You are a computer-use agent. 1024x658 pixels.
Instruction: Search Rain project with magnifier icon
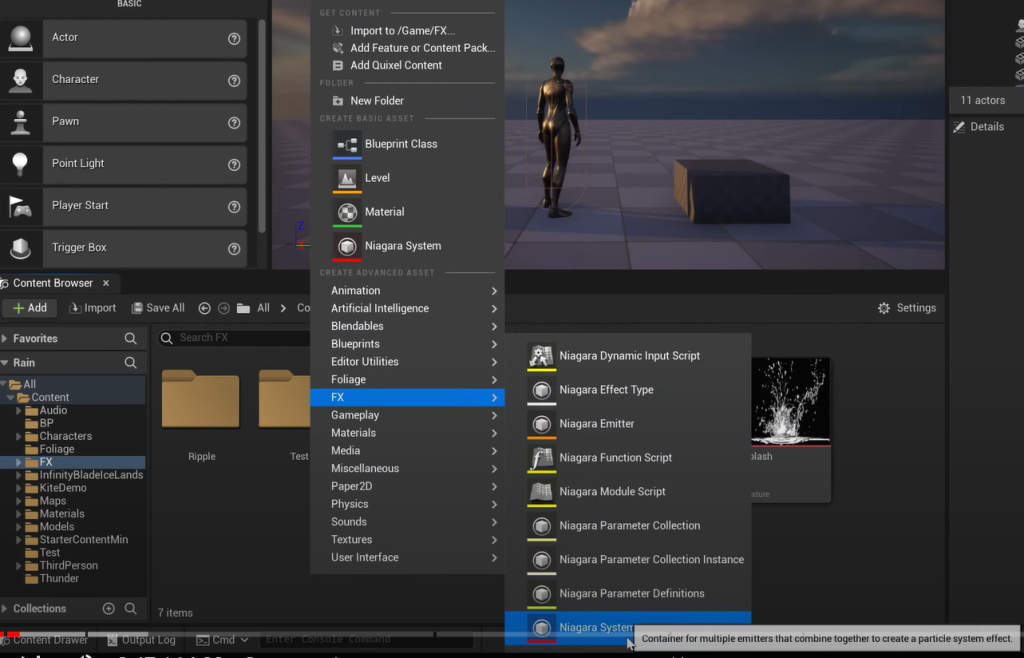[131, 362]
